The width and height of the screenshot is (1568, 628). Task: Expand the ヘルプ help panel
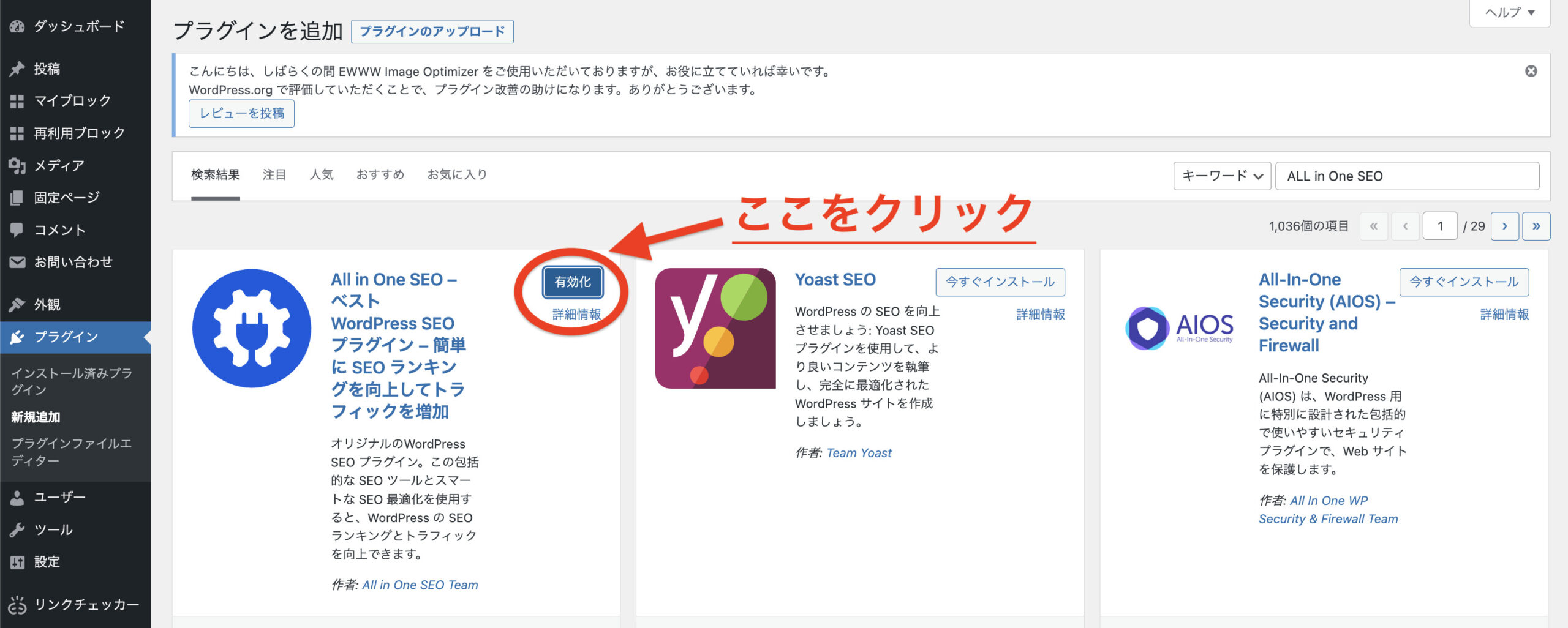(1510, 12)
